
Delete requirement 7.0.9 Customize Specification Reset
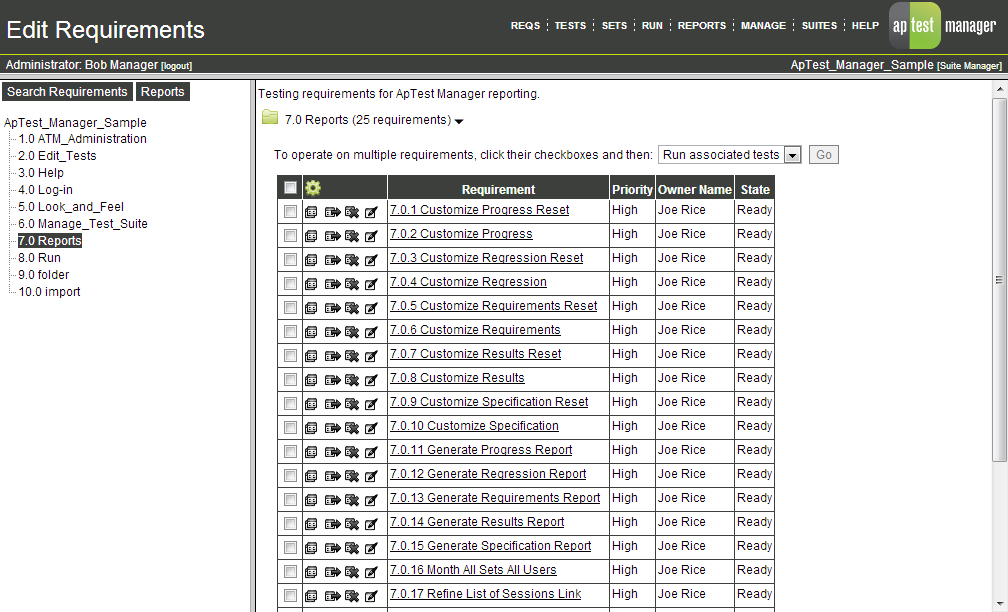pos(352,404)
